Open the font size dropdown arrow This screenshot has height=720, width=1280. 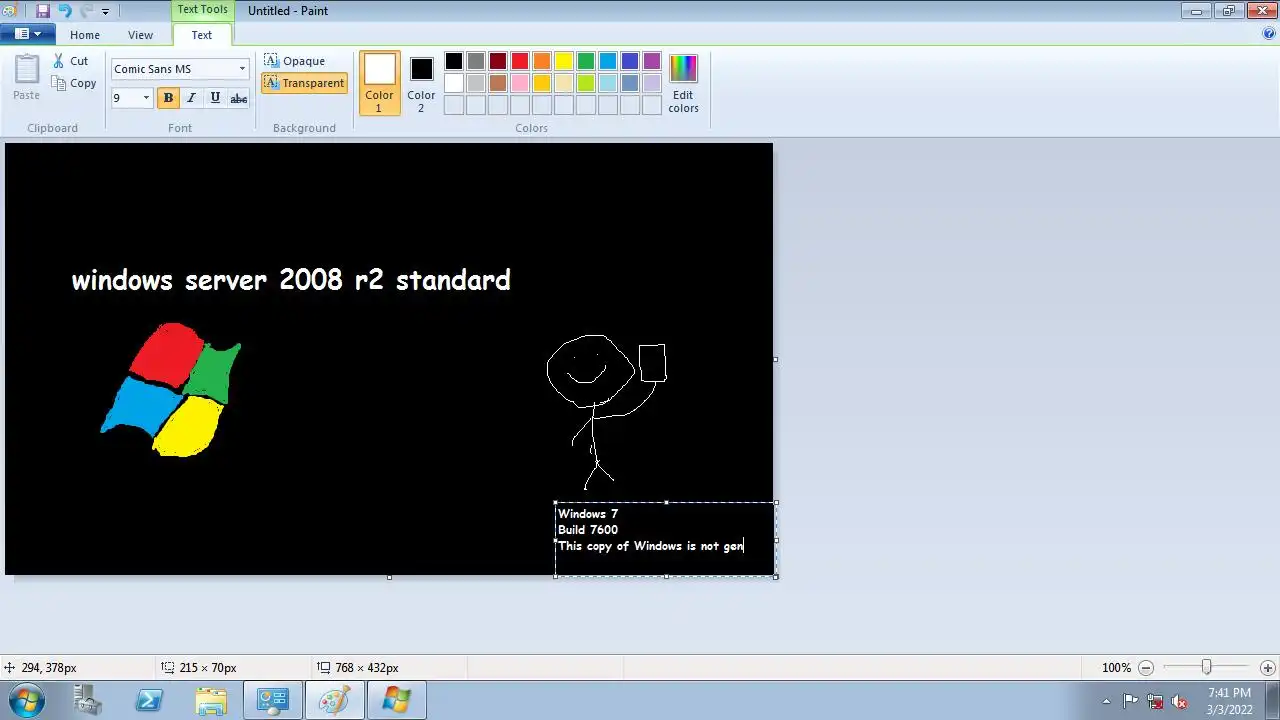pos(146,98)
